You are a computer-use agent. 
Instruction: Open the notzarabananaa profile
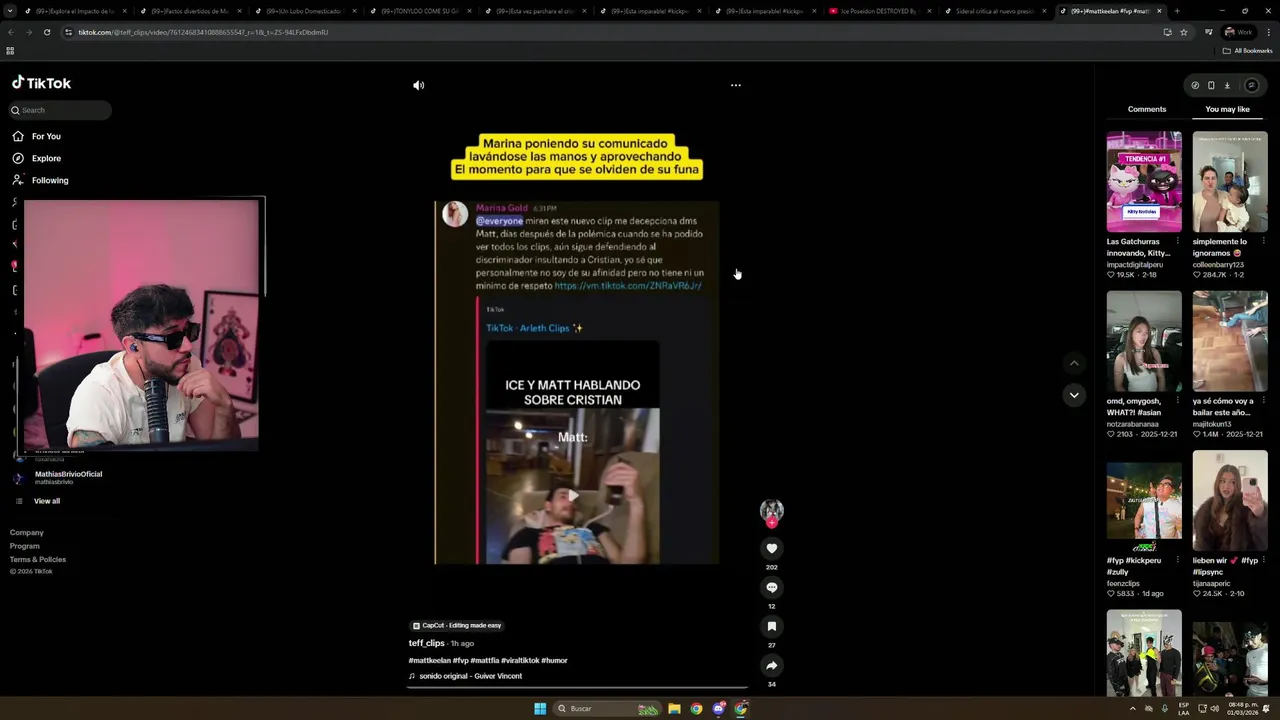[x=1135, y=424]
